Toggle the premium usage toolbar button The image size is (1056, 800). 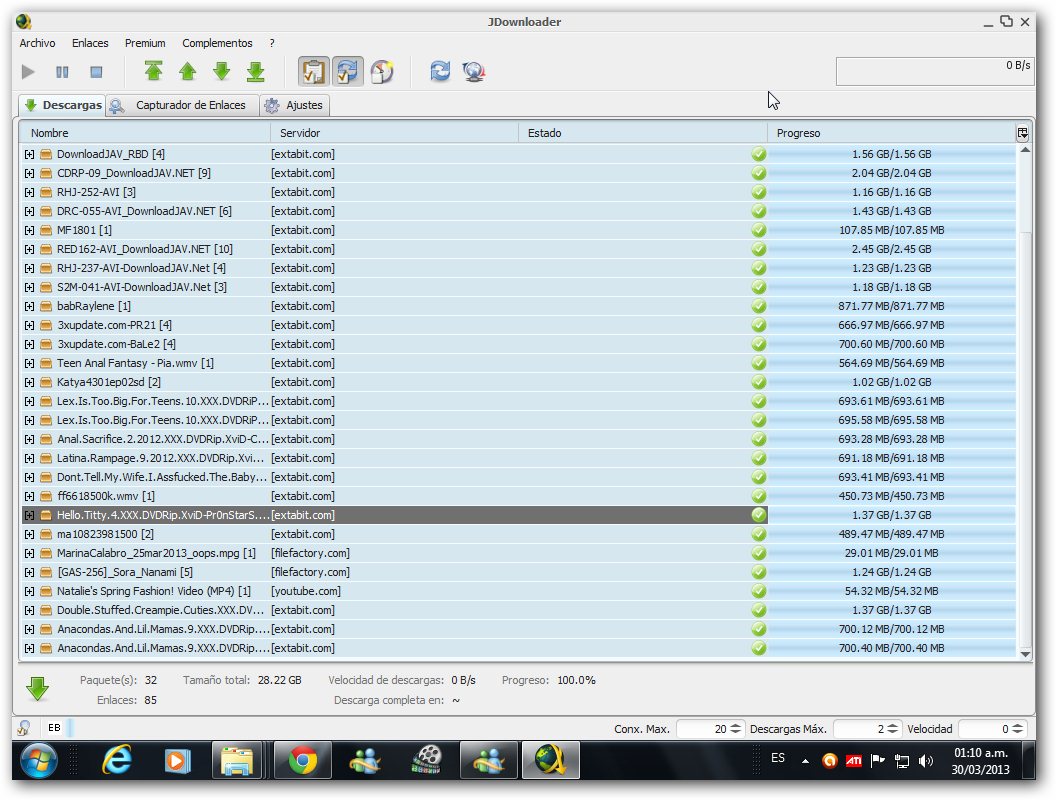[x=382, y=71]
